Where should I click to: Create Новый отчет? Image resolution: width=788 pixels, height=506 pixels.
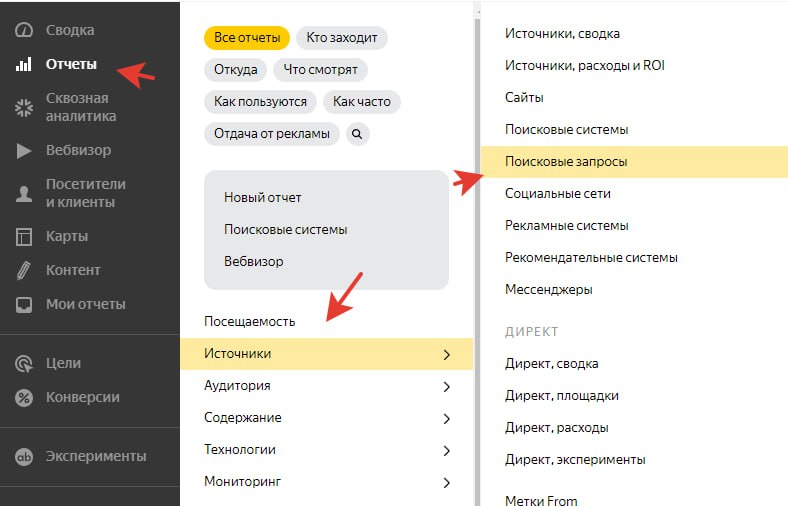tap(262, 197)
